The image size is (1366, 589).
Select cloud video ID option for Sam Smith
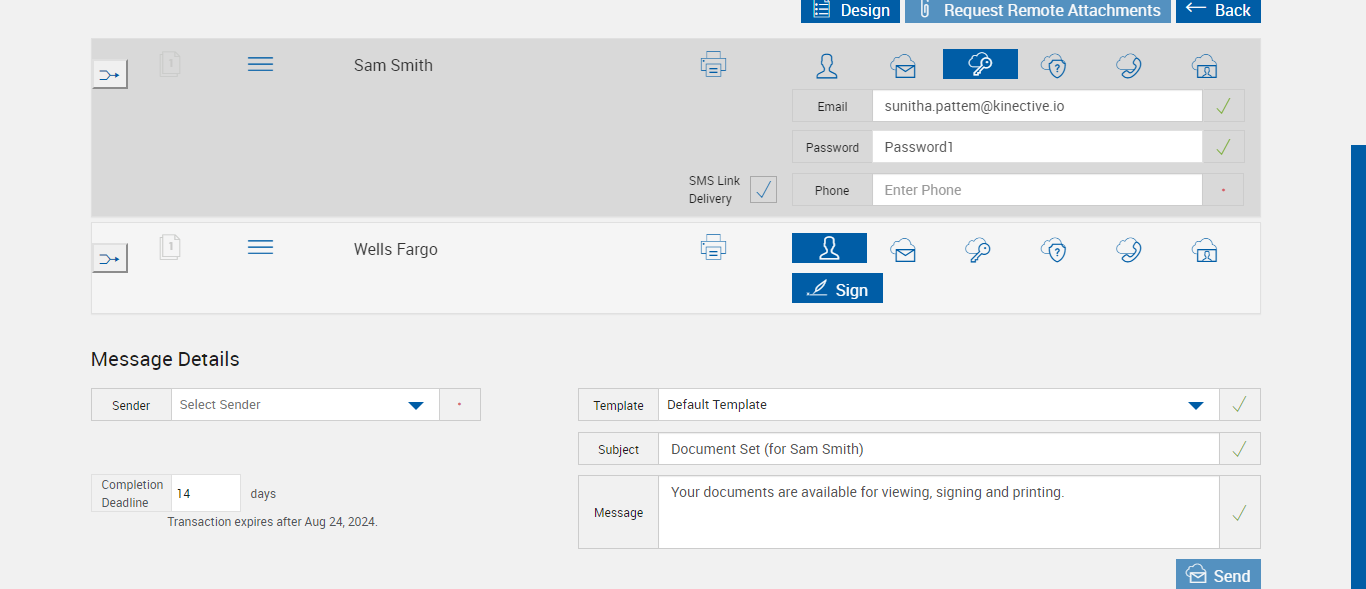[x=1204, y=66]
